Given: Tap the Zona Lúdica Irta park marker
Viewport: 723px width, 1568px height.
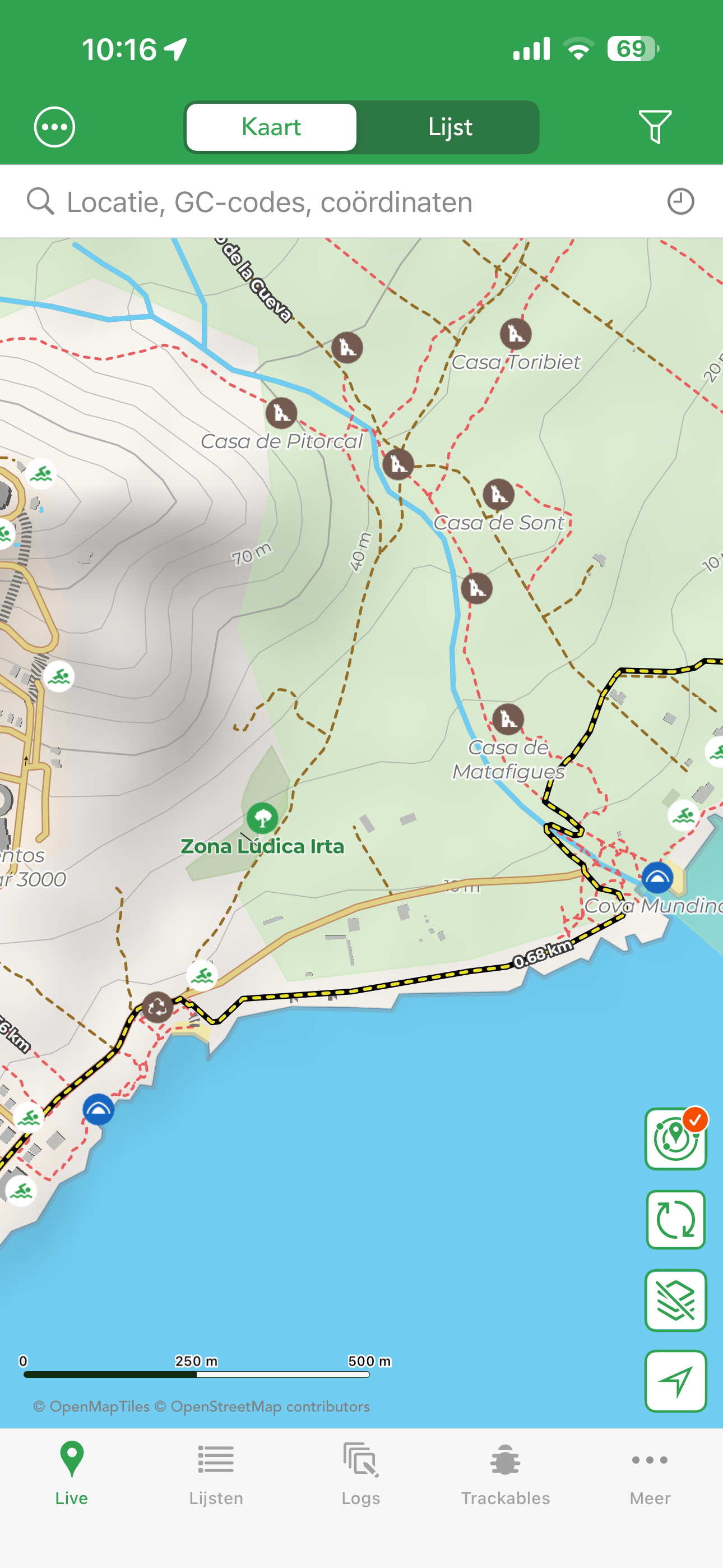Looking at the screenshot, I should pos(262,818).
